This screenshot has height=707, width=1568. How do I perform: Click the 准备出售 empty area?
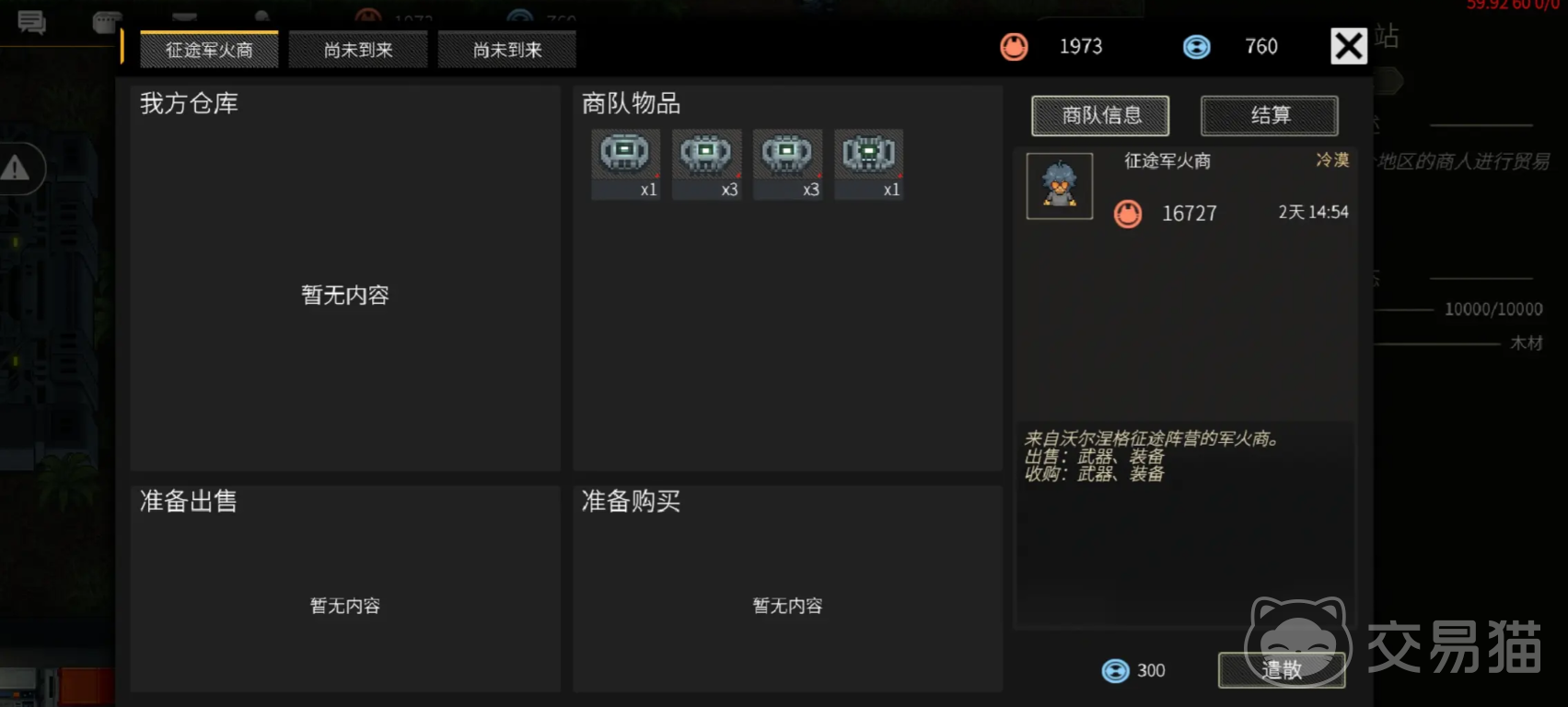(345, 589)
